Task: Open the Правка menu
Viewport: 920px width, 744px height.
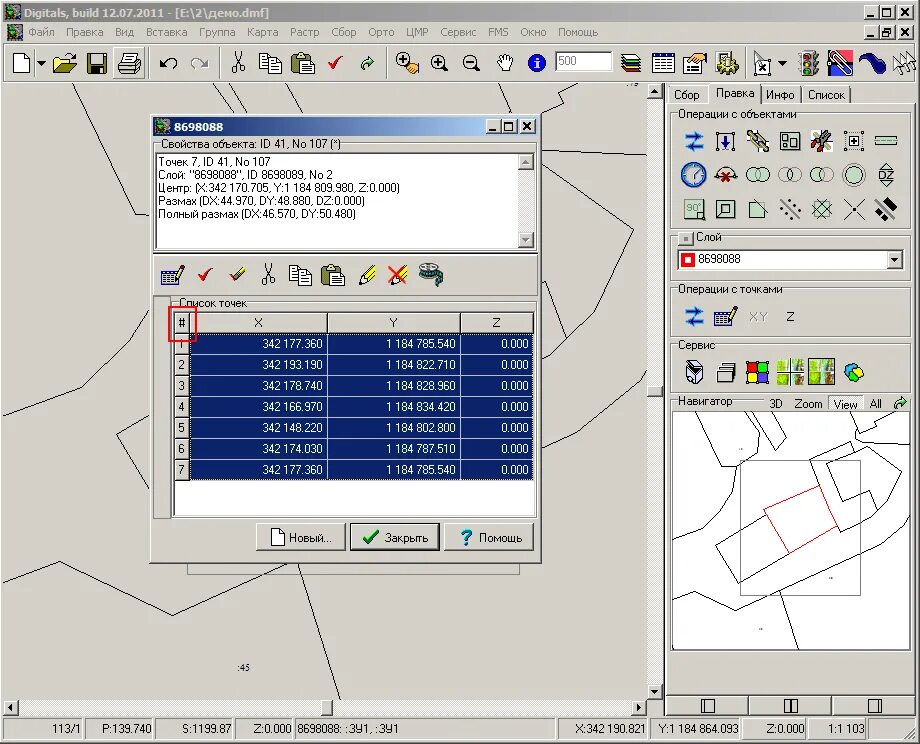Action: point(84,32)
